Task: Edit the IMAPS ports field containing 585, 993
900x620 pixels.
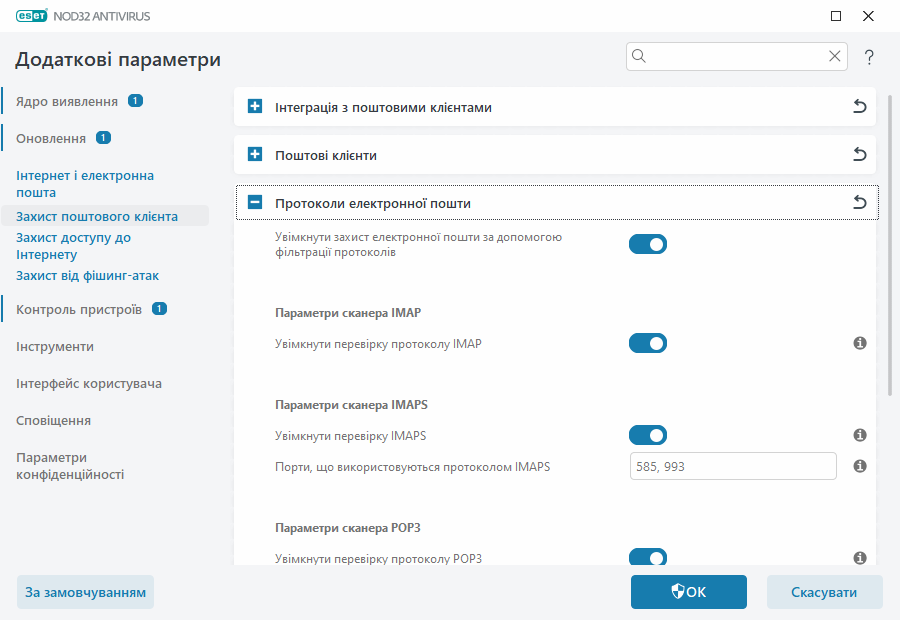Action: [x=733, y=465]
